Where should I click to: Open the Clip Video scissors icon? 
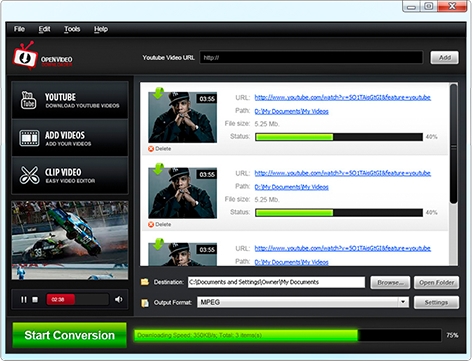click(29, 175)
